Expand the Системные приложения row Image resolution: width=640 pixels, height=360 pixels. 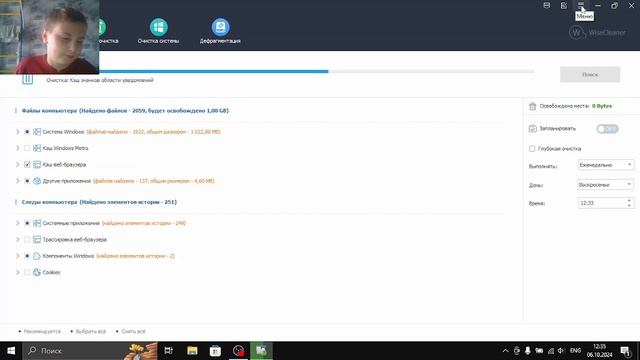[x=18, y=223]
